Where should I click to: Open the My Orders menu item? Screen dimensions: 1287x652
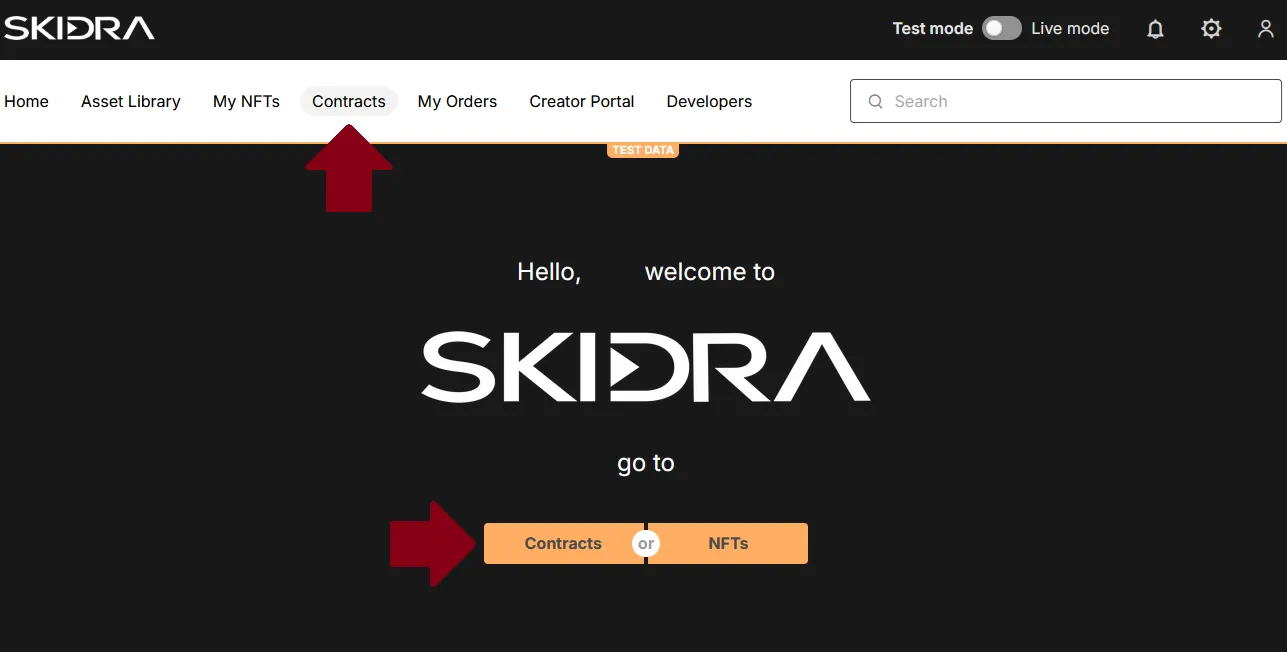(x=457, y=101)
